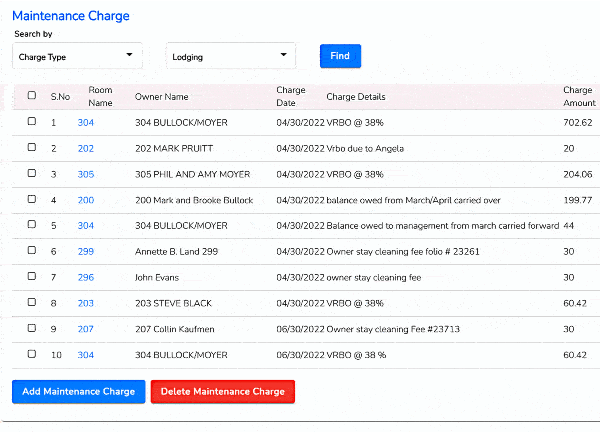600x432 pixels.
Task: Click 'Owner stay cleaning fee folio # 23261' text
Action: click(x=403, y=251)
